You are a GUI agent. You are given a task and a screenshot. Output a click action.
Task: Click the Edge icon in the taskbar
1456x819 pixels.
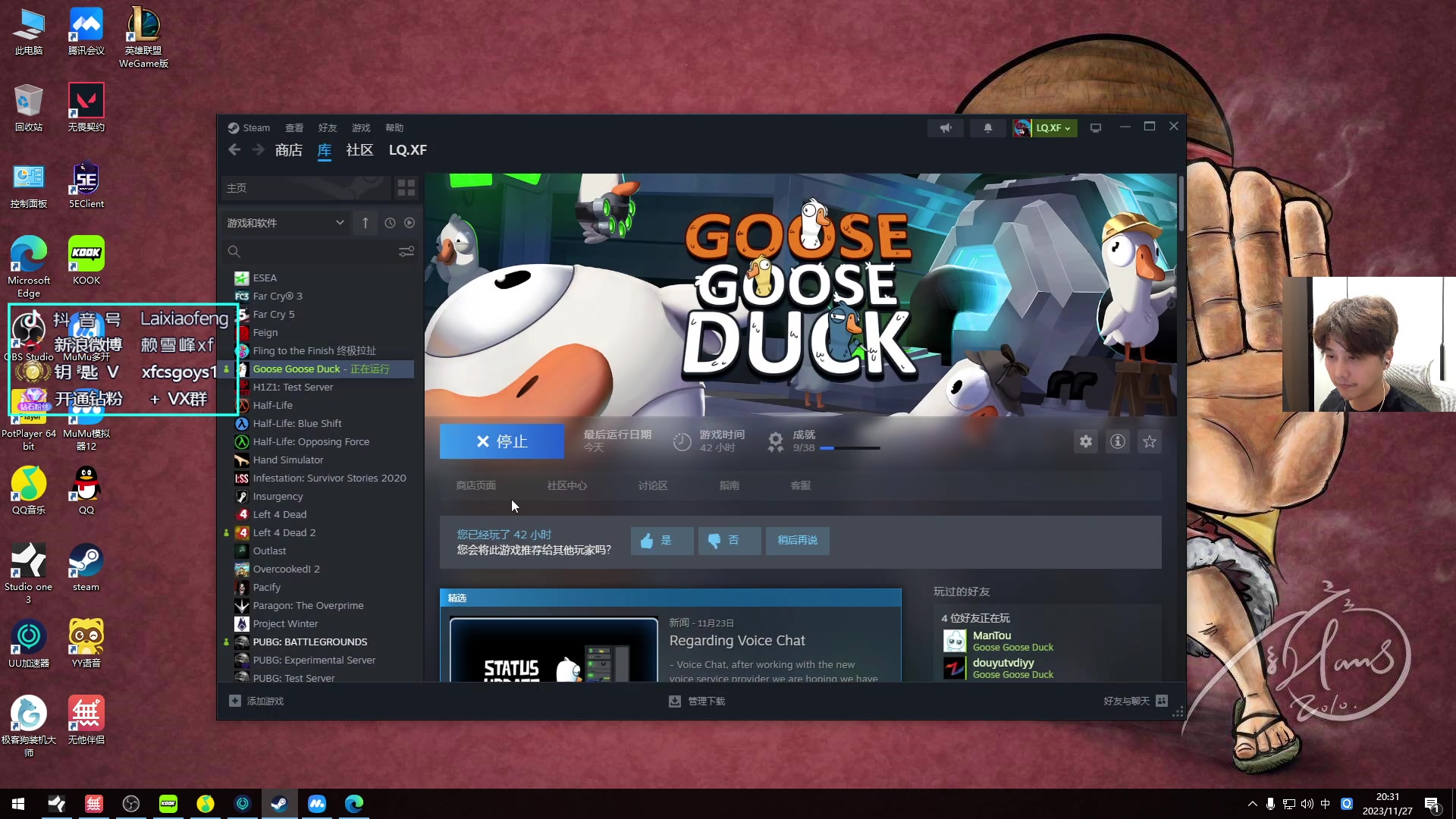point(353,804)
